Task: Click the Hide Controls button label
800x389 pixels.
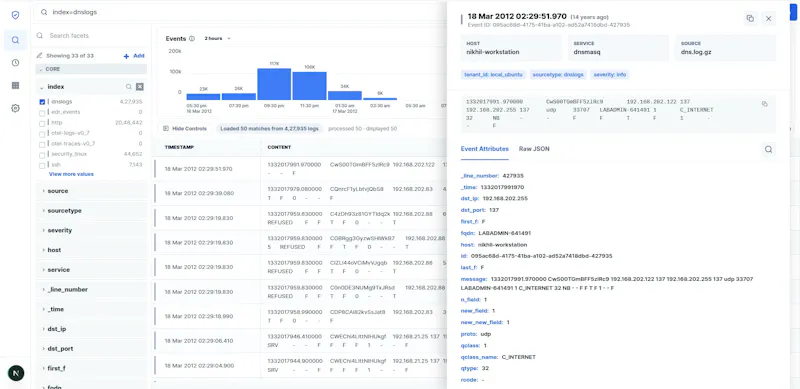Action: [x=189, y=129]
